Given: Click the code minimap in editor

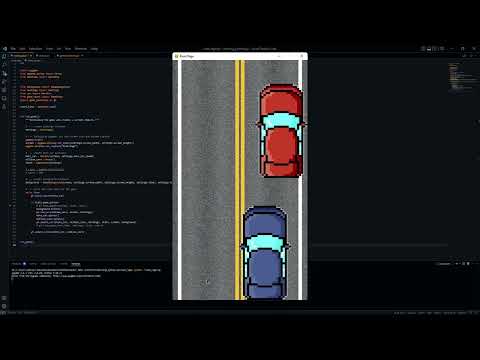Looking at the screenshot, I should click(x=462, y=77).
